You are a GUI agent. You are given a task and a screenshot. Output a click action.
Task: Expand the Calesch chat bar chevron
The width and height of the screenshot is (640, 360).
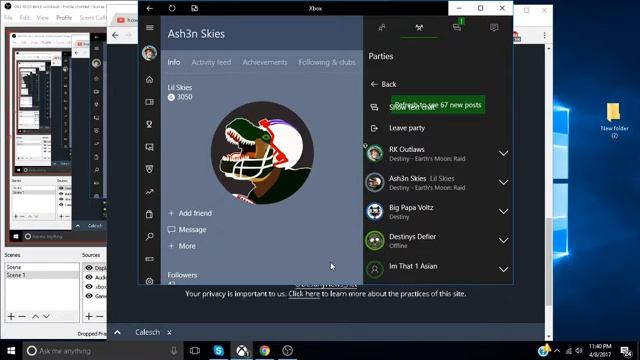tap(117, 332)
